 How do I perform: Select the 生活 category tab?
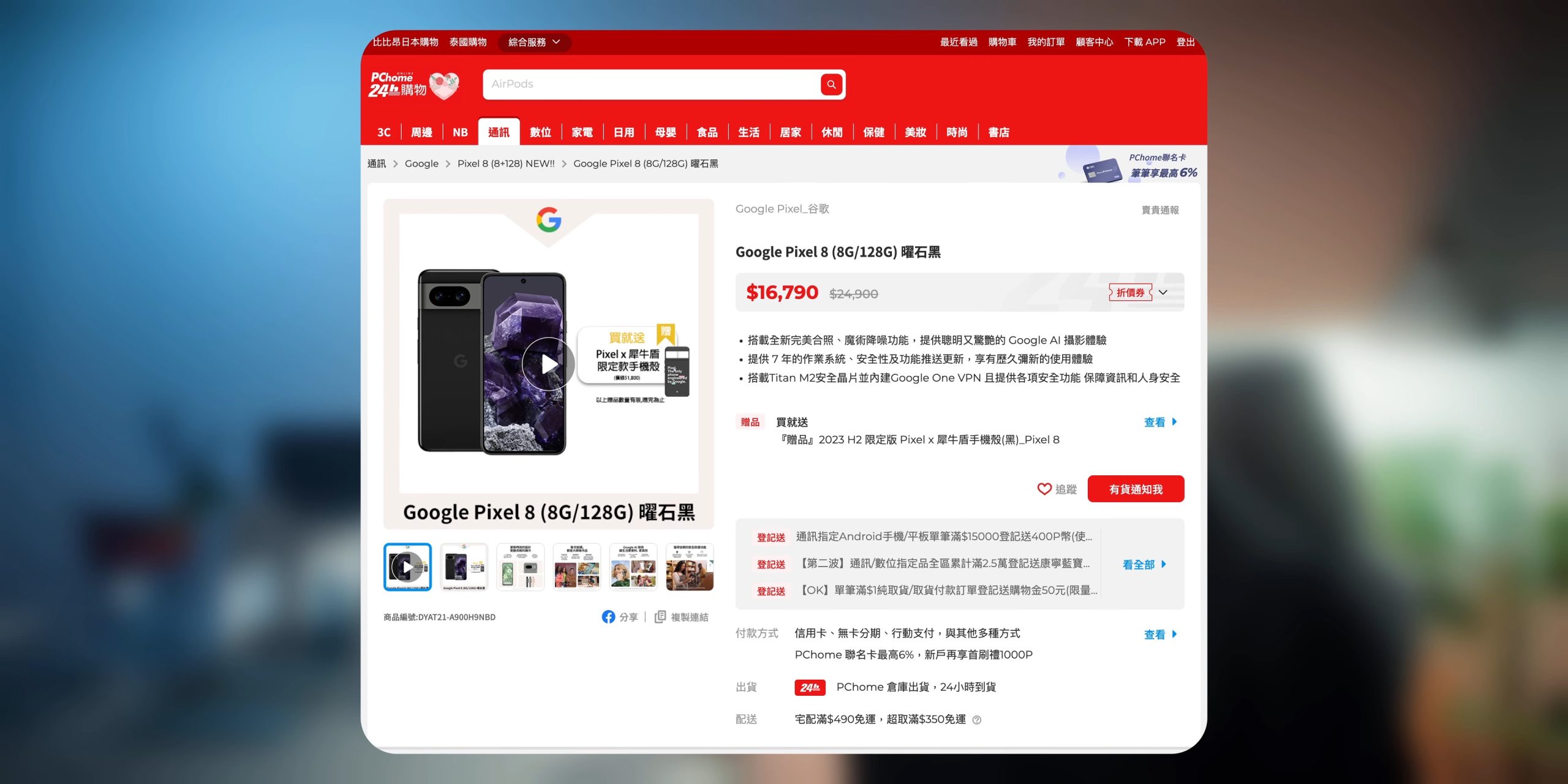coord(748,132)
